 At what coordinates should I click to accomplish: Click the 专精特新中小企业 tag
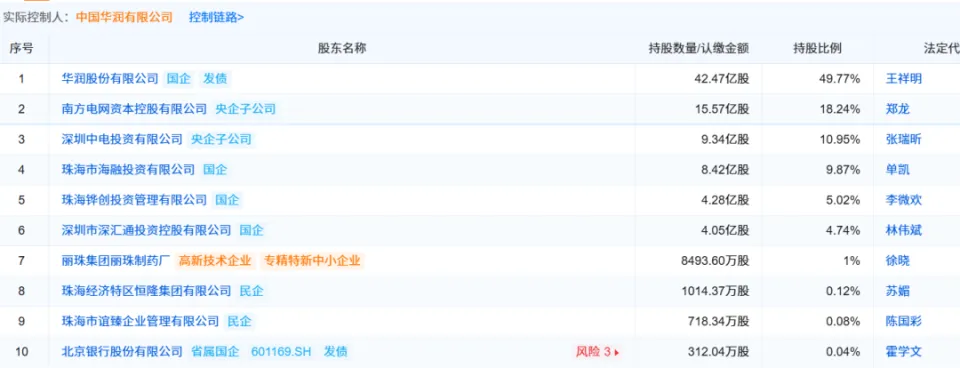[312, 261]
